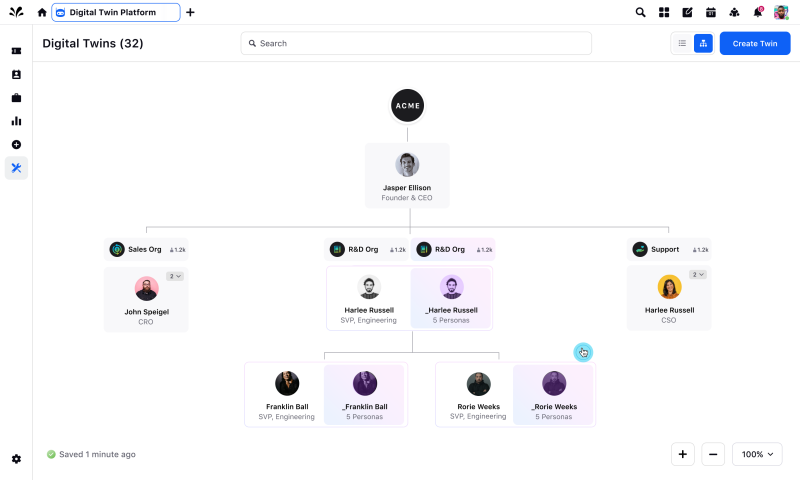Open the ticket icon in sidebar

pyautogui.click(x=16, y=51)
